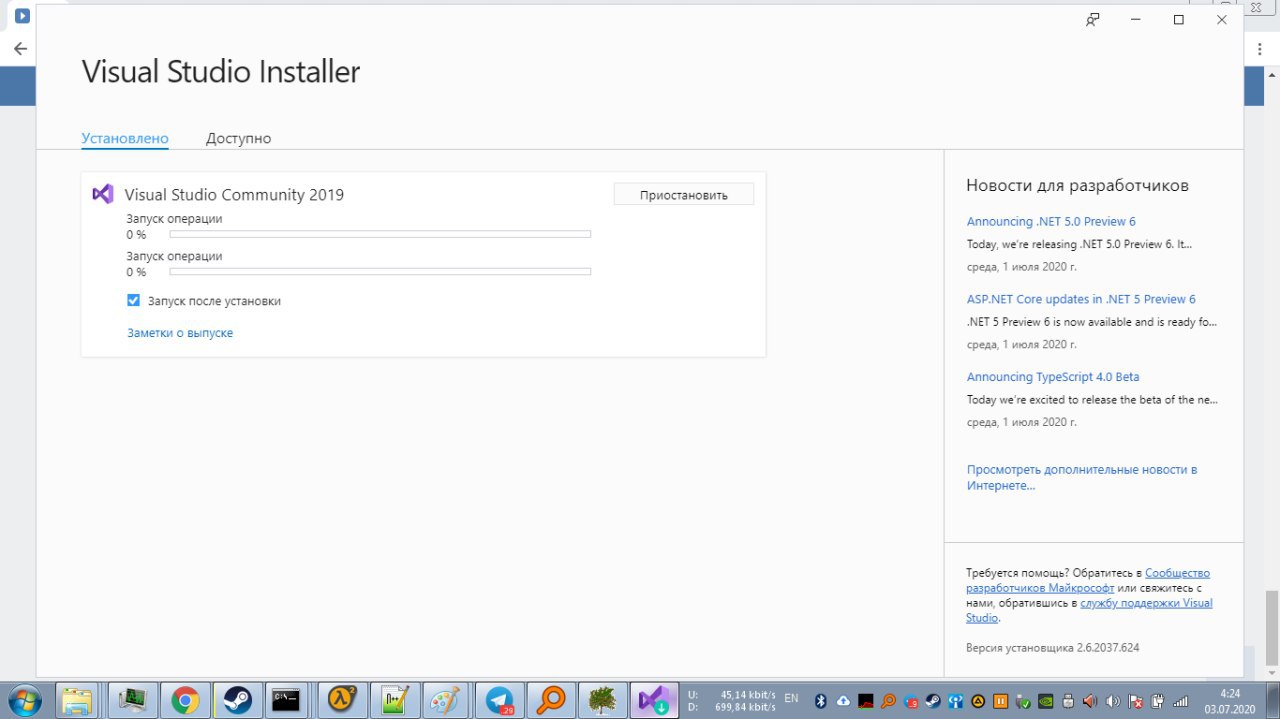The height and width of the screenshot is (719, 1280).
Task: Open the Notepad++ taskbar icon
Action: click(x=394, y=700)
